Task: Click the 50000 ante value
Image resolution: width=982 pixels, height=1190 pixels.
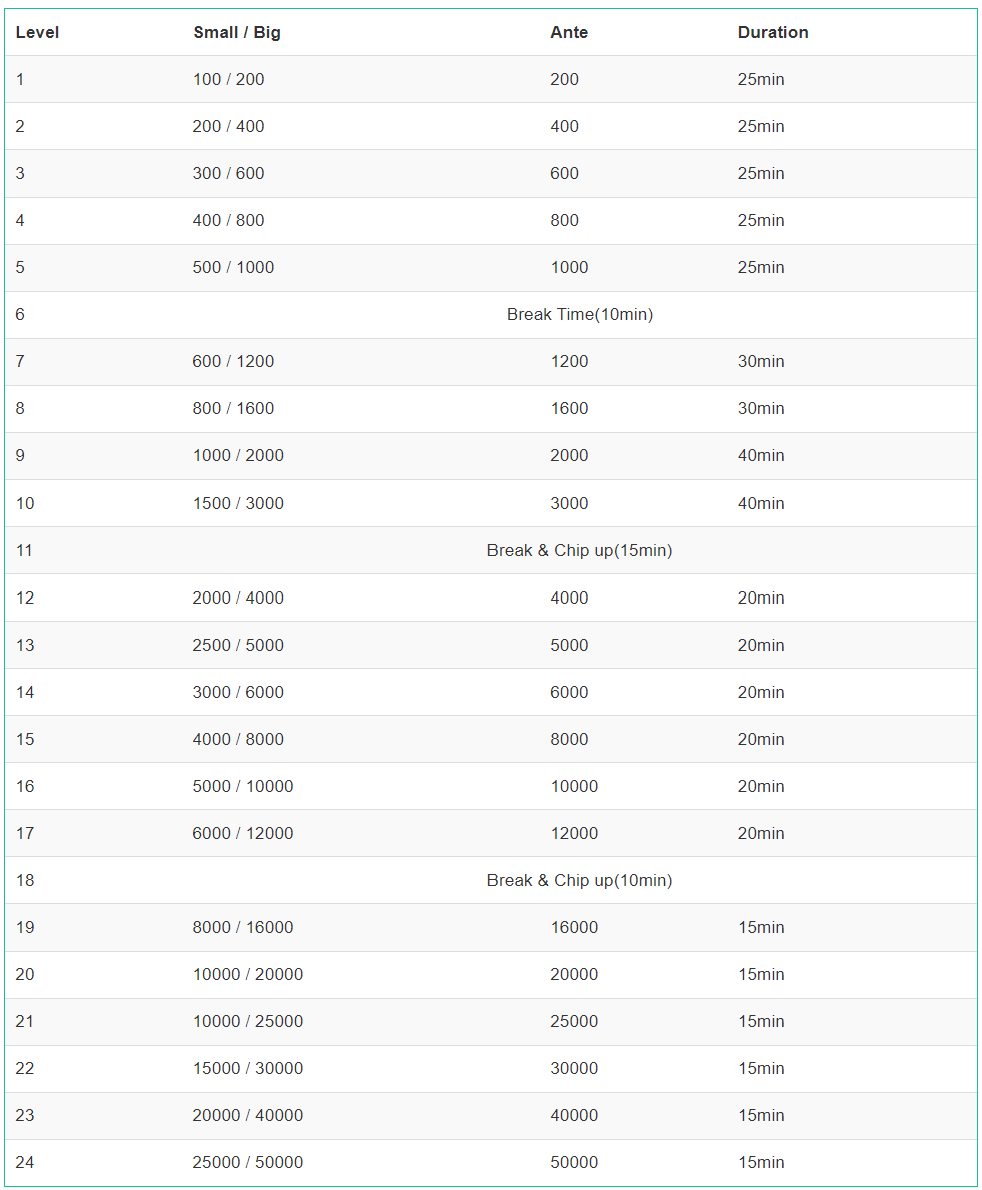Action: (x=574, y=1163)
